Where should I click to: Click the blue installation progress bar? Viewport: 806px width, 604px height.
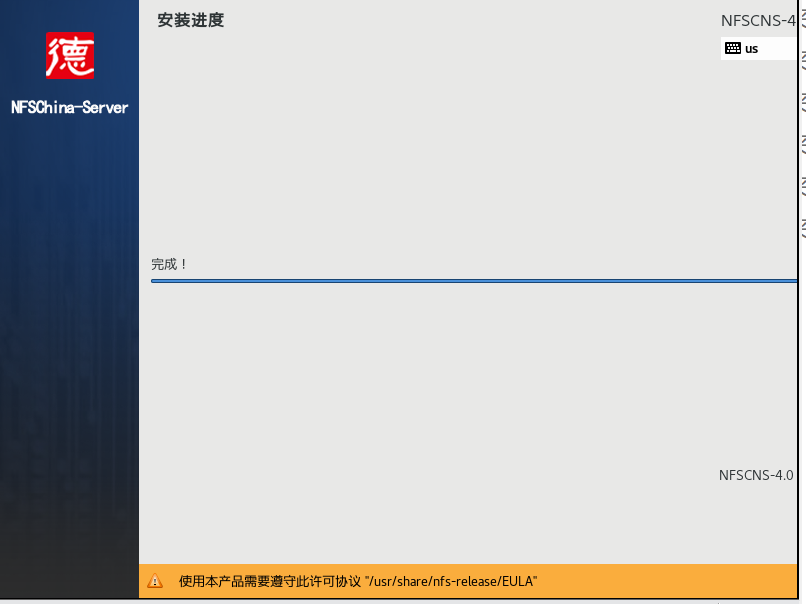[470, 281]
